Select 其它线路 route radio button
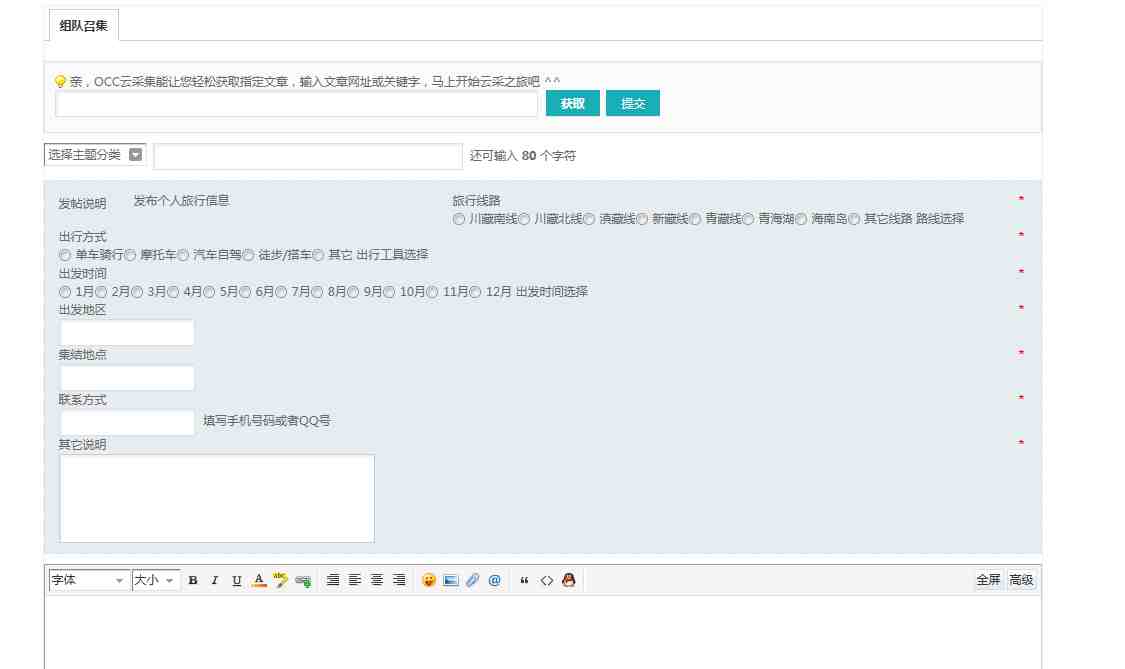This screenshot has height=669, width=1125. (x=854, y=219)
